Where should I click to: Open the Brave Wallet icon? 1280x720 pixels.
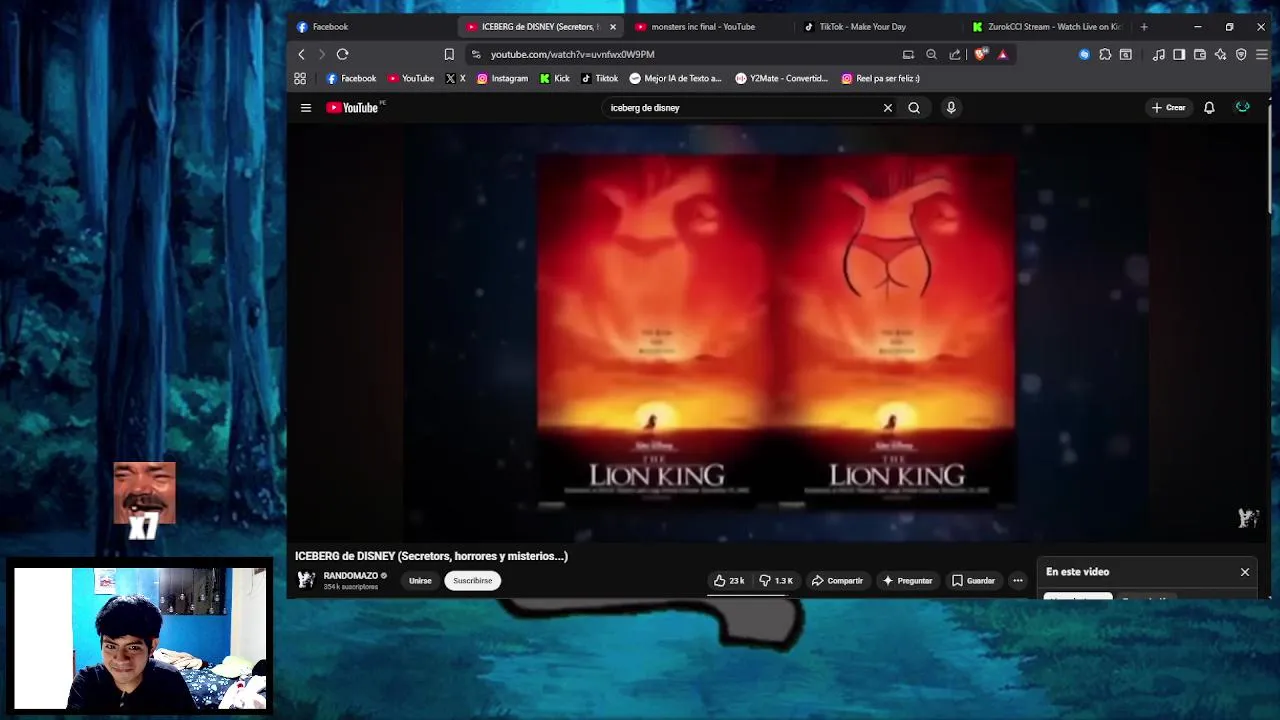tap(1200, 54)
